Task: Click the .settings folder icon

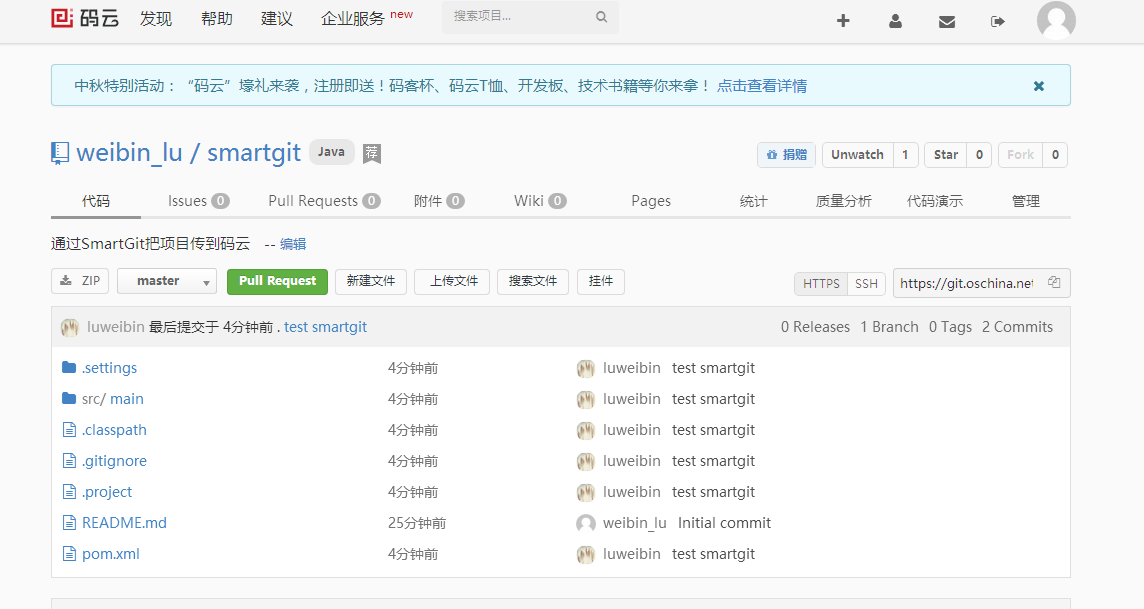Action: pyautogui.click(x=69, y=367)
